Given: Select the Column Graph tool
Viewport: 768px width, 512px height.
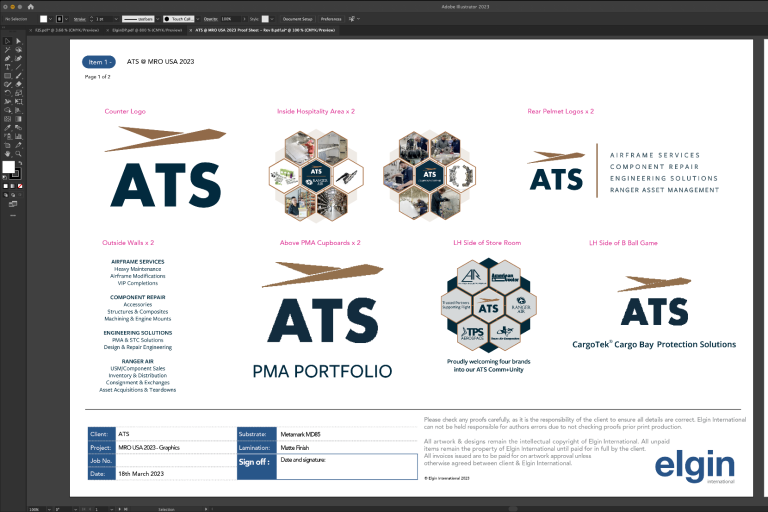Looking at the screenshot, I should [x=18, y=136].
